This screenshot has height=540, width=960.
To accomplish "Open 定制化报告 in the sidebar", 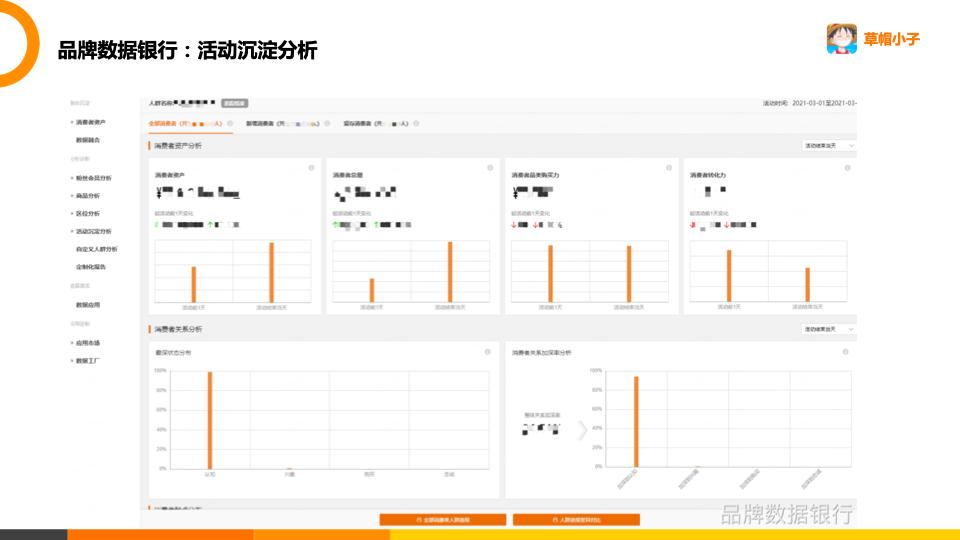I will (91, 267).
